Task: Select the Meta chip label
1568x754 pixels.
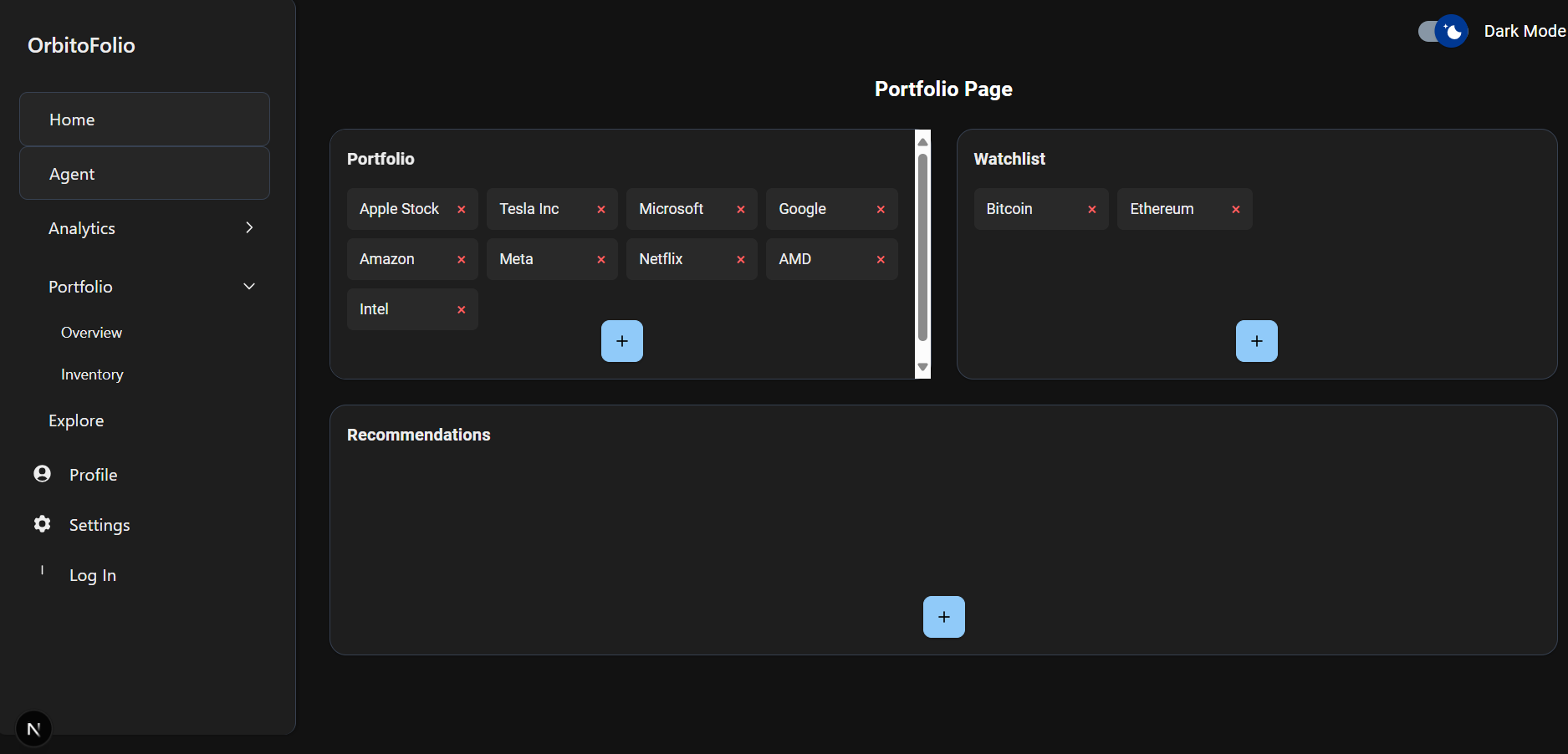Action: [516, 259]
